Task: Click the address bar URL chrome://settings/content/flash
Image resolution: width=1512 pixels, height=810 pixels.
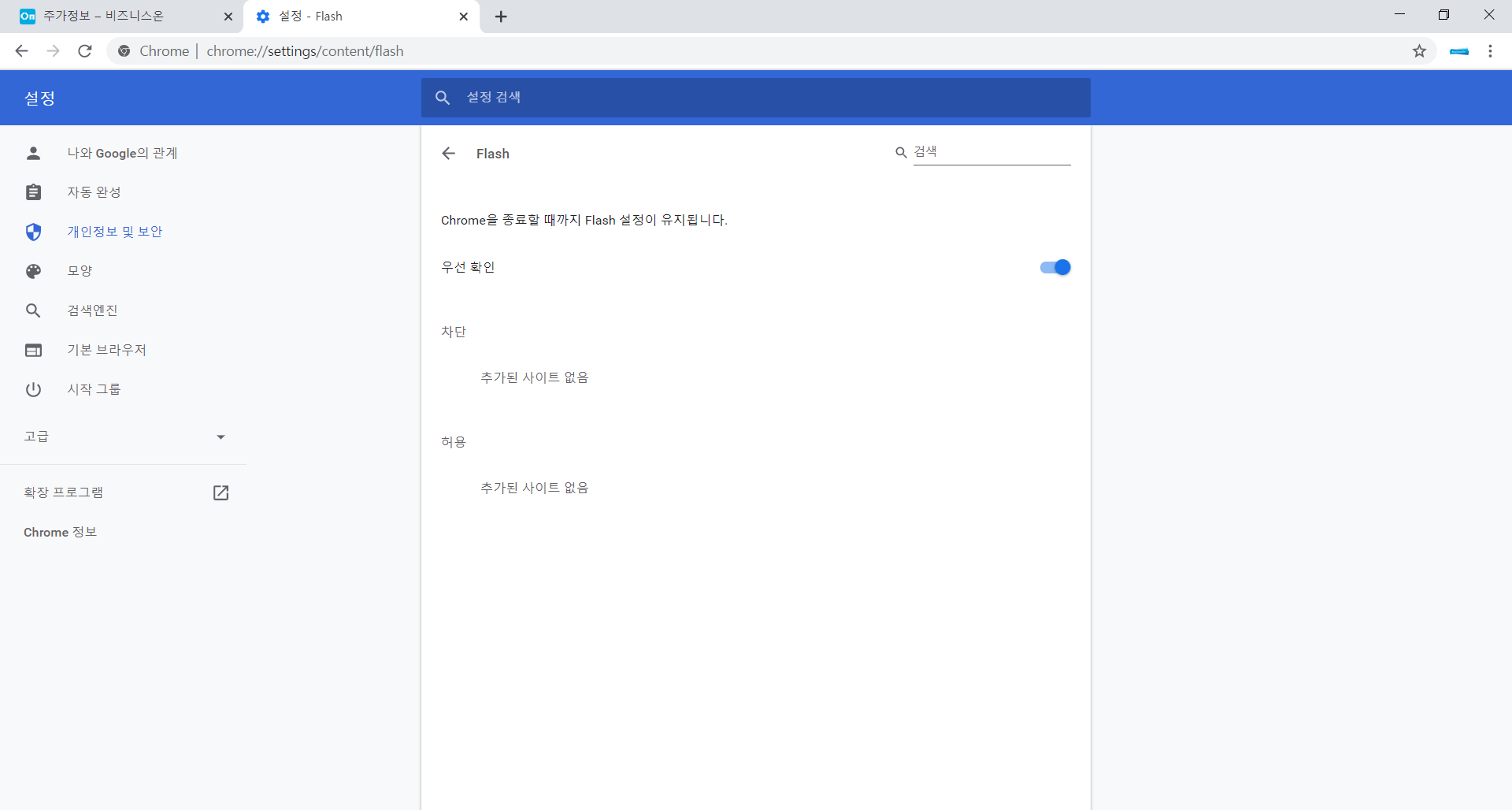Action: click(305, 51)
